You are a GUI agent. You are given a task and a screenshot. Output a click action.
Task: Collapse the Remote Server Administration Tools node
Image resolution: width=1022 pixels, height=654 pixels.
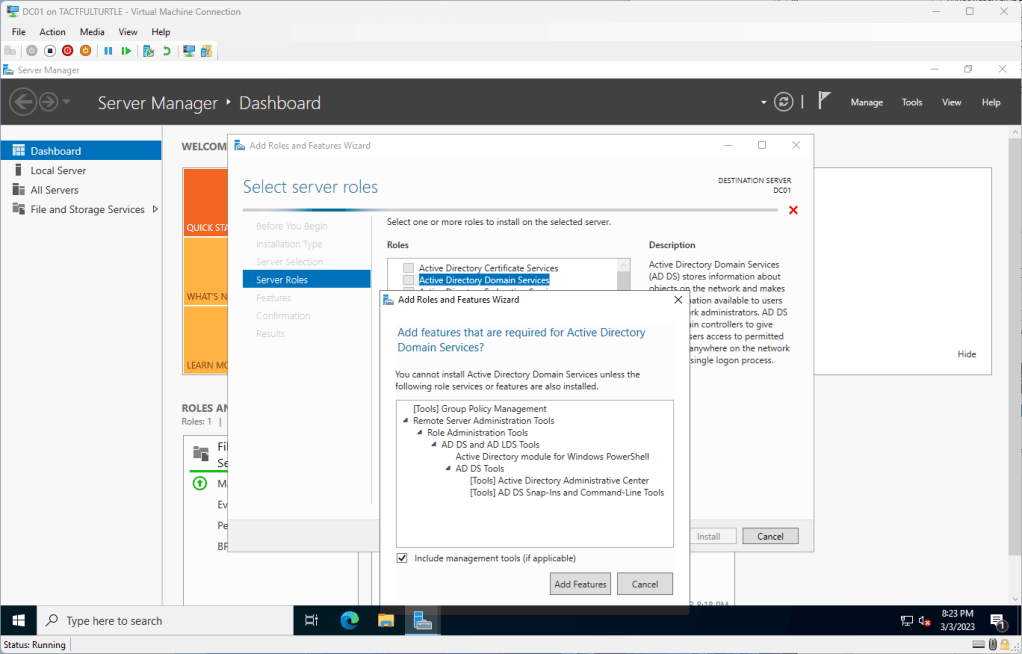coord(406,421)
